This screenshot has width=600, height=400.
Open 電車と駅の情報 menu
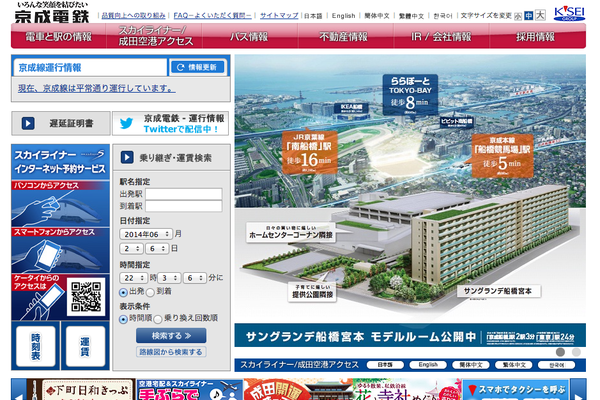click(59, 36)
